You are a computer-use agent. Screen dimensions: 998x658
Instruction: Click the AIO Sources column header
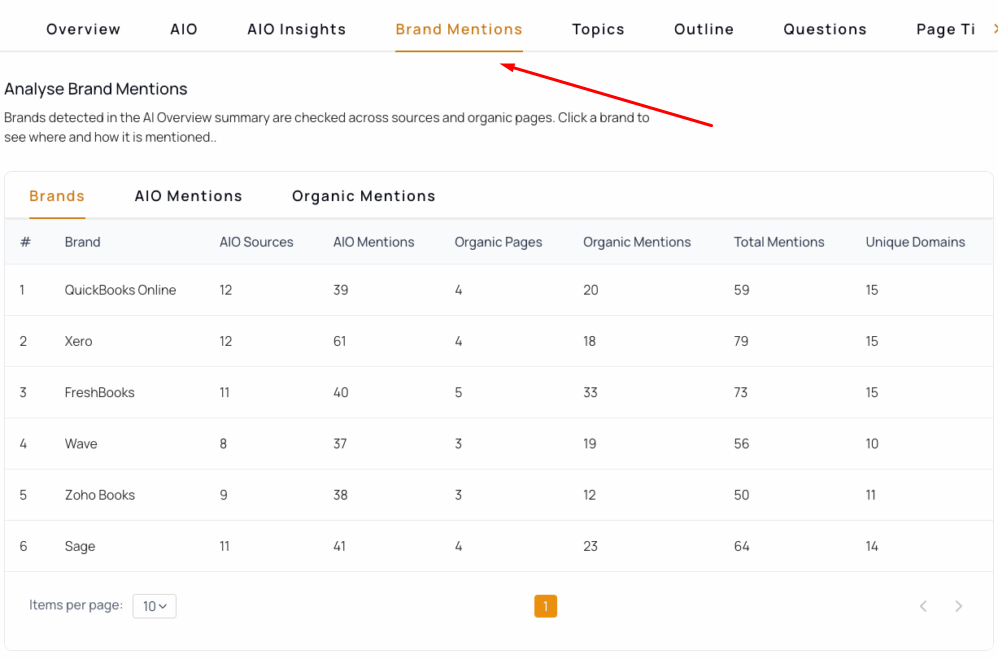tap(257, 242)
